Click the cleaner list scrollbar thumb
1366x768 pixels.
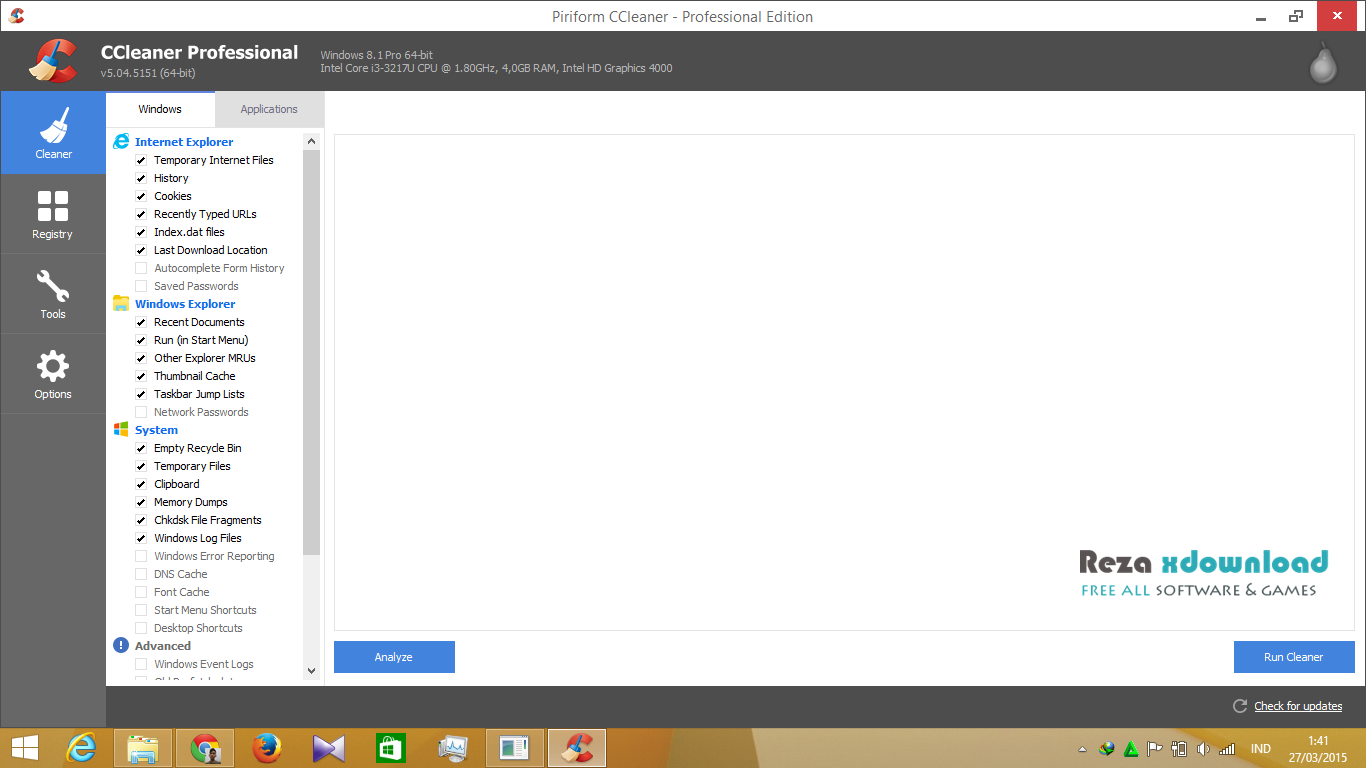click(x=311, y=352)
